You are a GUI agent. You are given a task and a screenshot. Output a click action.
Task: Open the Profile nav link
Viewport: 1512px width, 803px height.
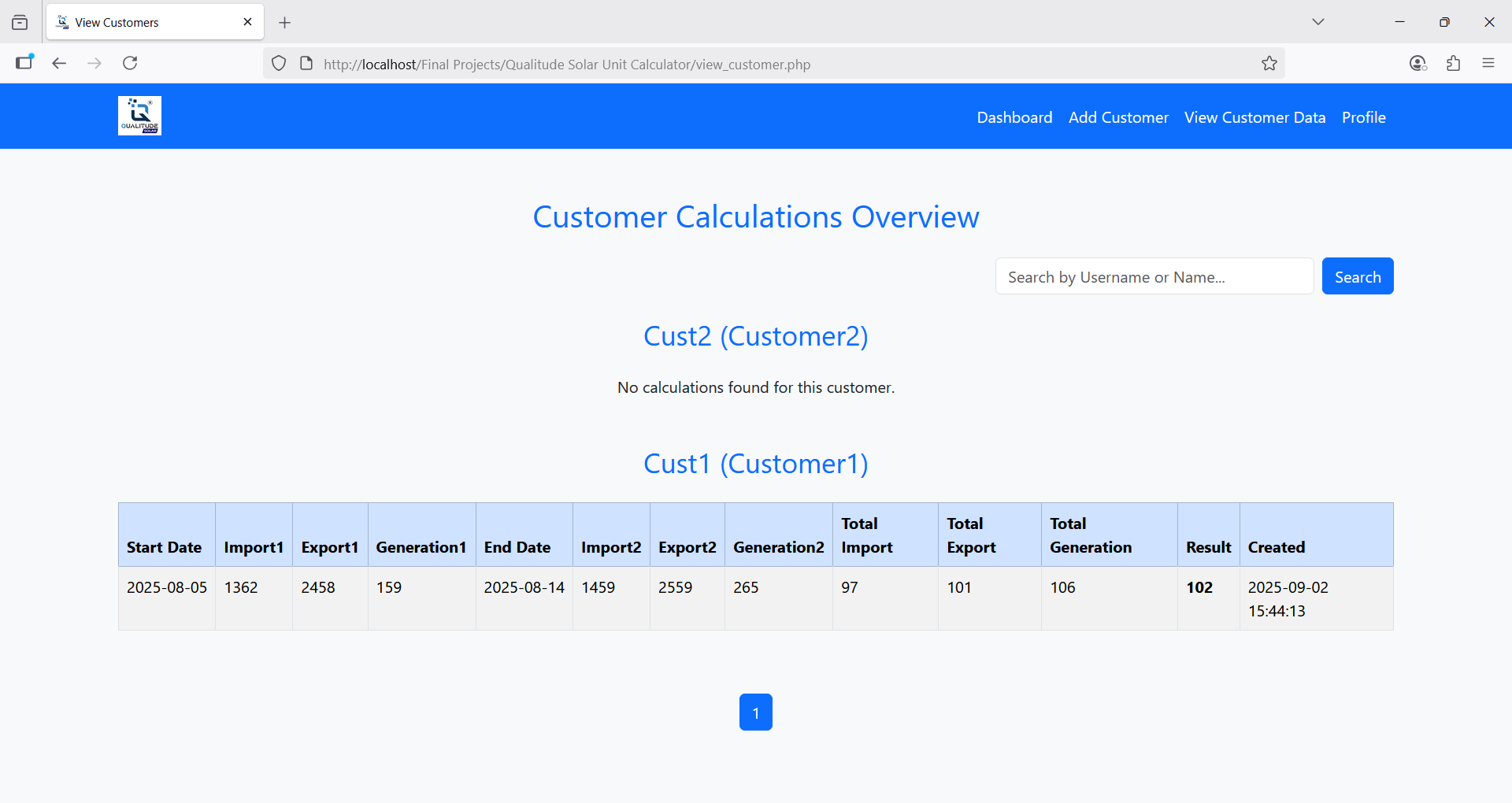click(x=1363, y=117)
